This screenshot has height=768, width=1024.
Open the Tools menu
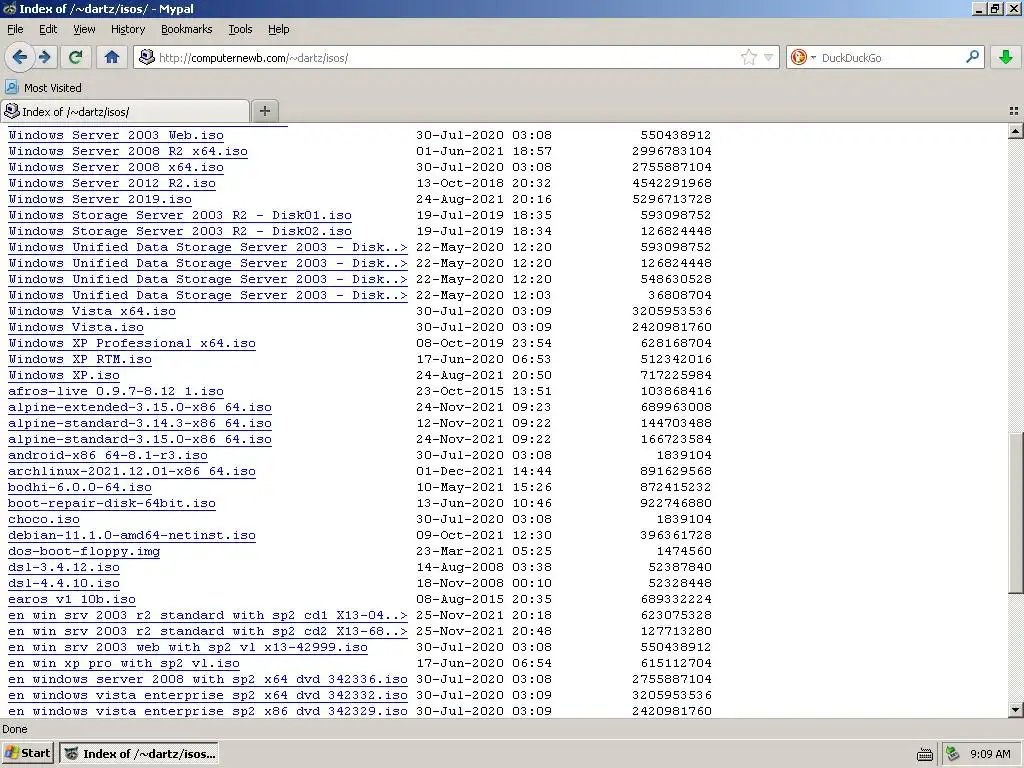[x=240, y=29]
